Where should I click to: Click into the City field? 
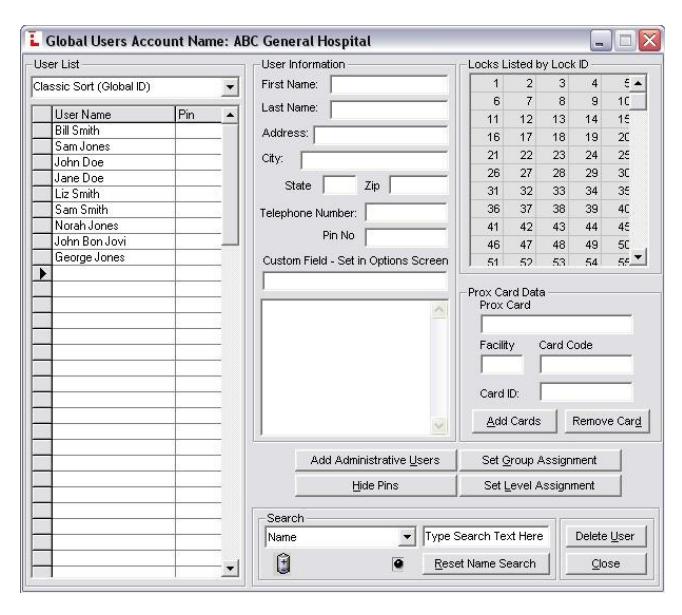click(x=374, y=160)
